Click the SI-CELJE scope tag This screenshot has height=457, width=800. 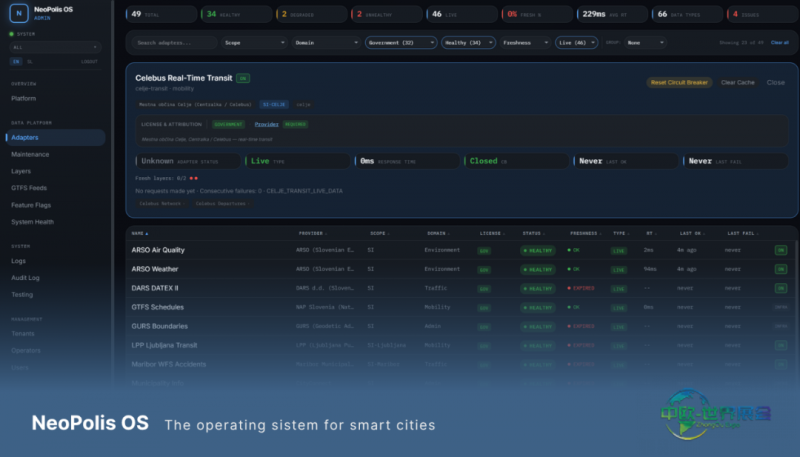point(274,105)
